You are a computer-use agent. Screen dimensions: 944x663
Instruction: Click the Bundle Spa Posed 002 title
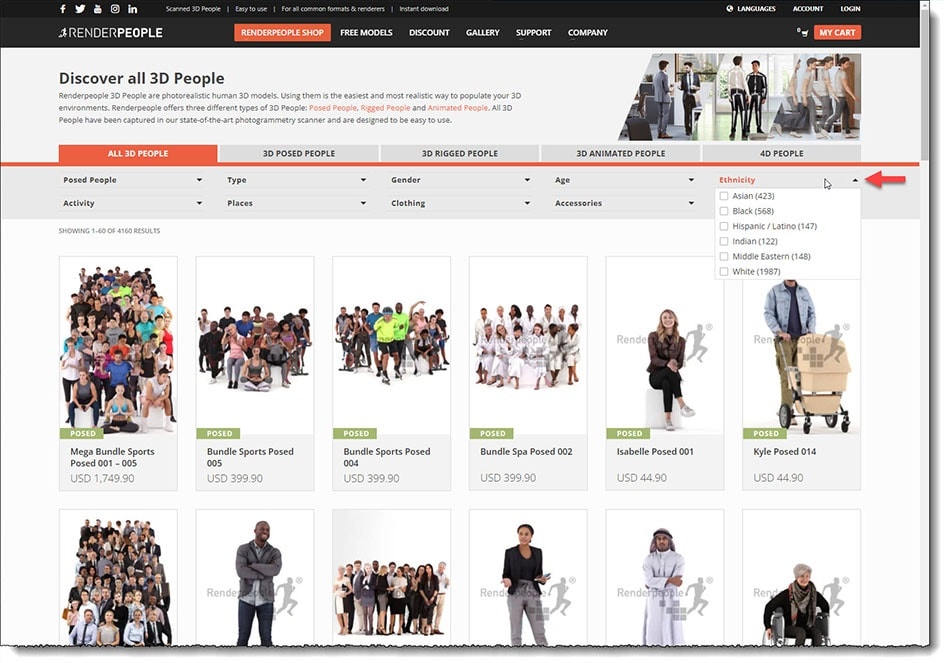pyautogui.click(x=526, y=452)
